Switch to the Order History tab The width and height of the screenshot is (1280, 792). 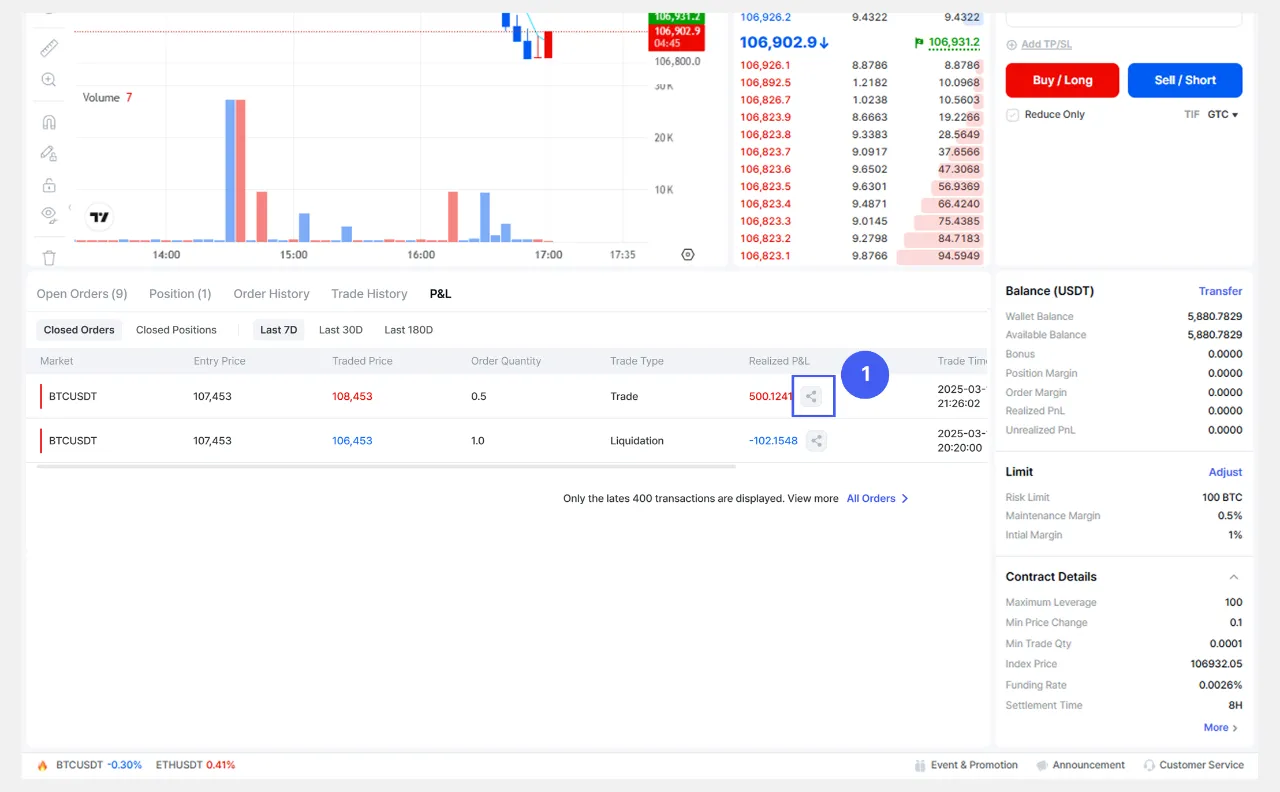[x=271, y=294]
